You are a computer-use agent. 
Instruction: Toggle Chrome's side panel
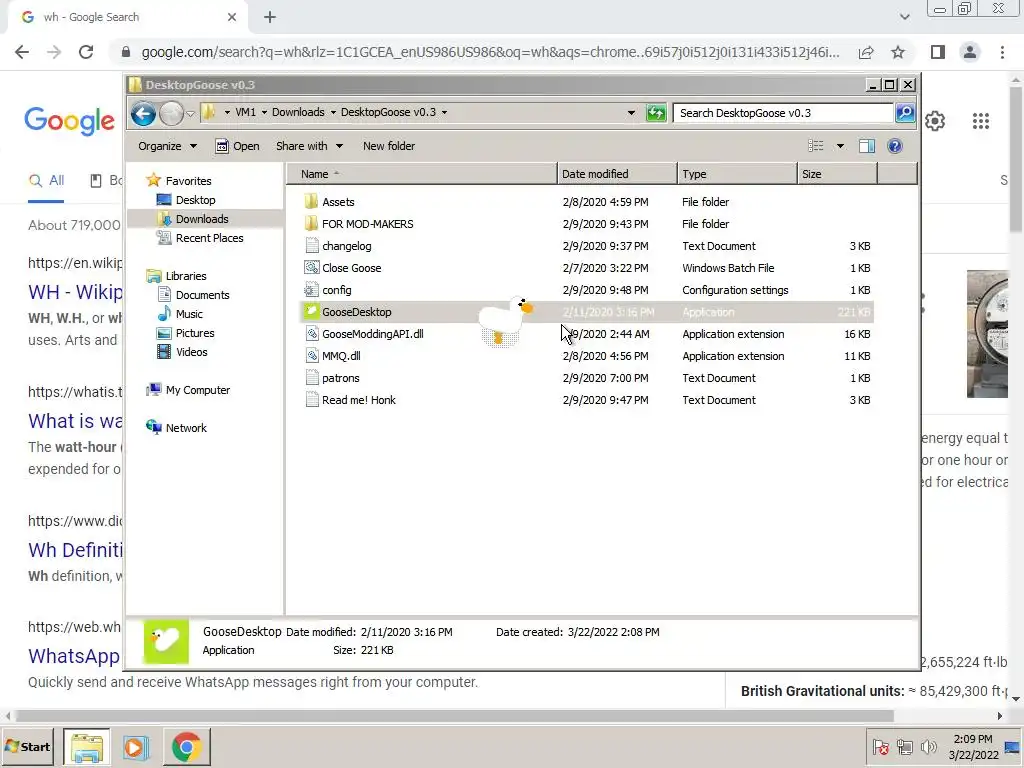[x=938, y=52]
